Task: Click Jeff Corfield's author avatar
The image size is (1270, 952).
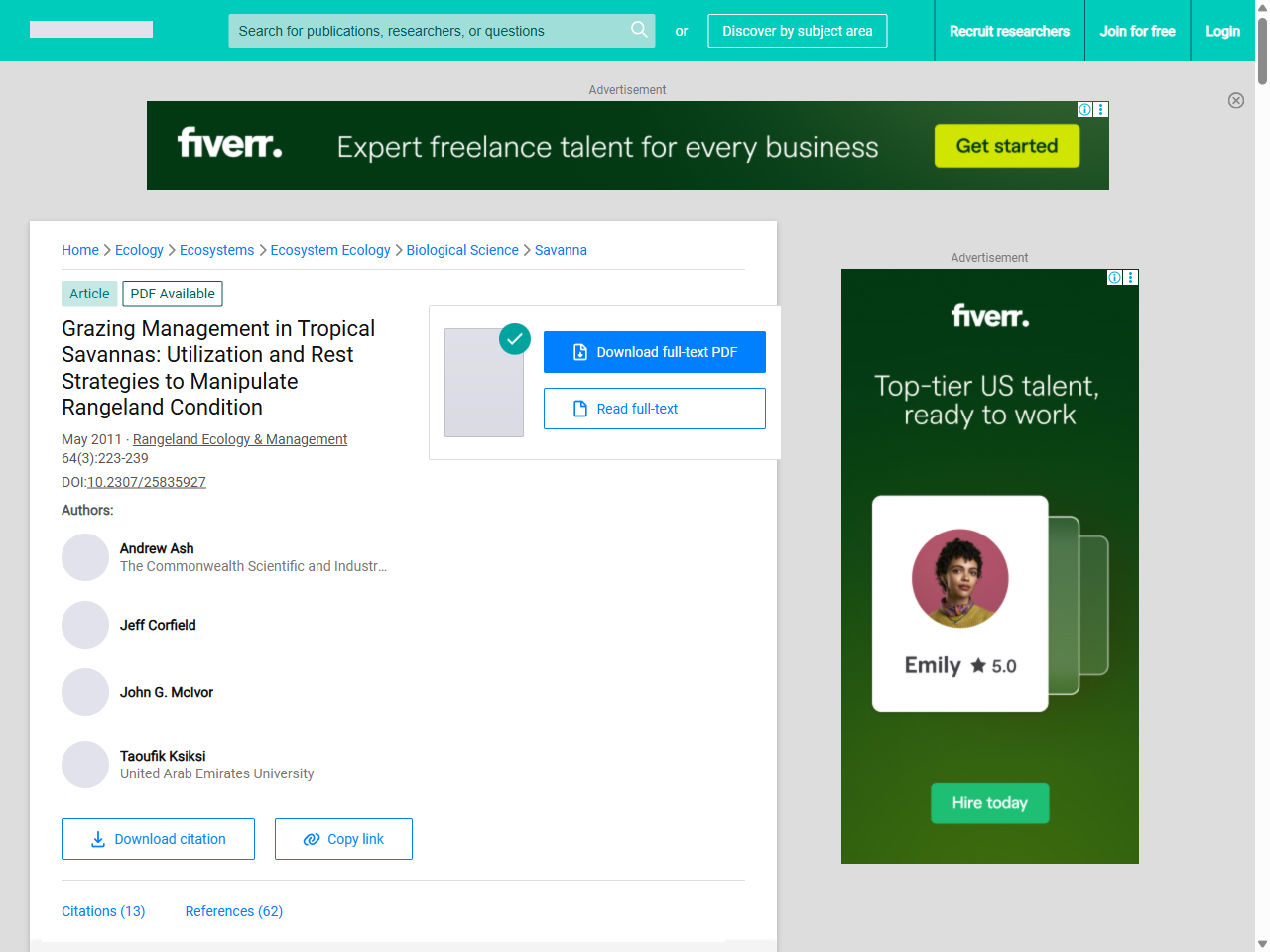Action: coord(85,625)
